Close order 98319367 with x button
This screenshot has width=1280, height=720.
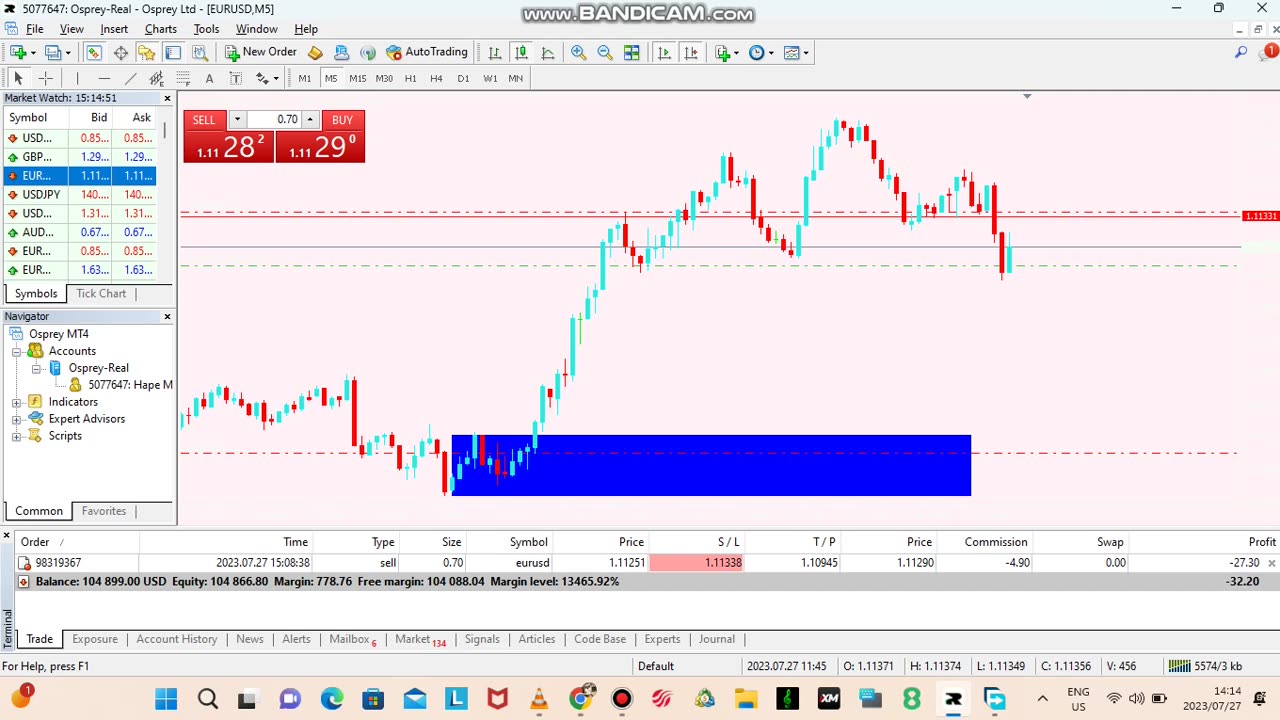click(x=1272, y=563)
